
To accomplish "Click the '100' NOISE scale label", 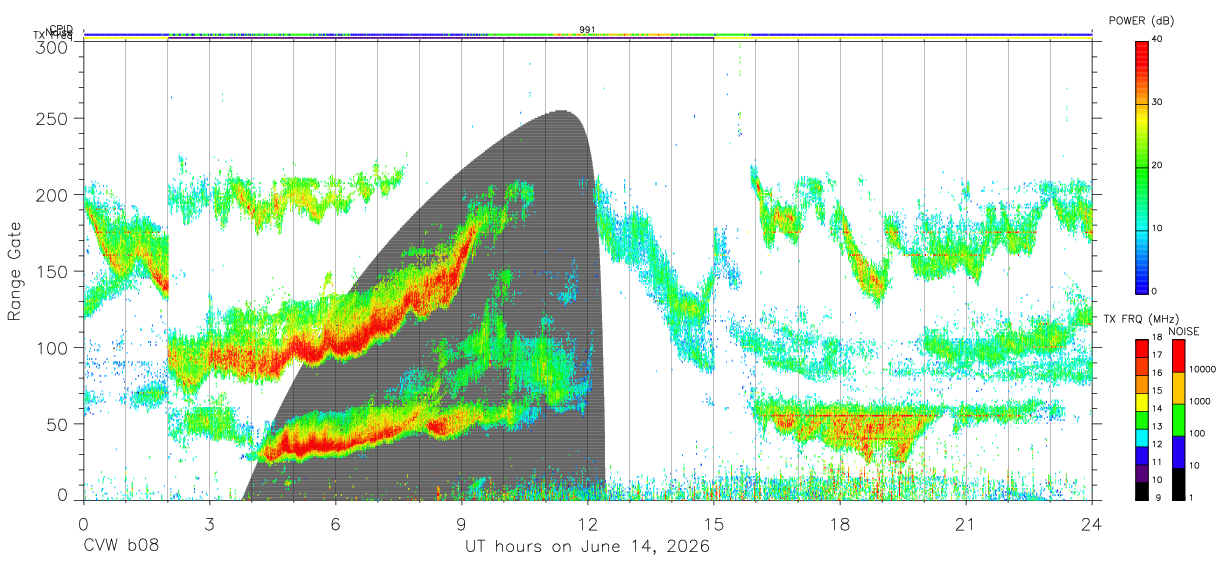I will (x=1195, y=434).
